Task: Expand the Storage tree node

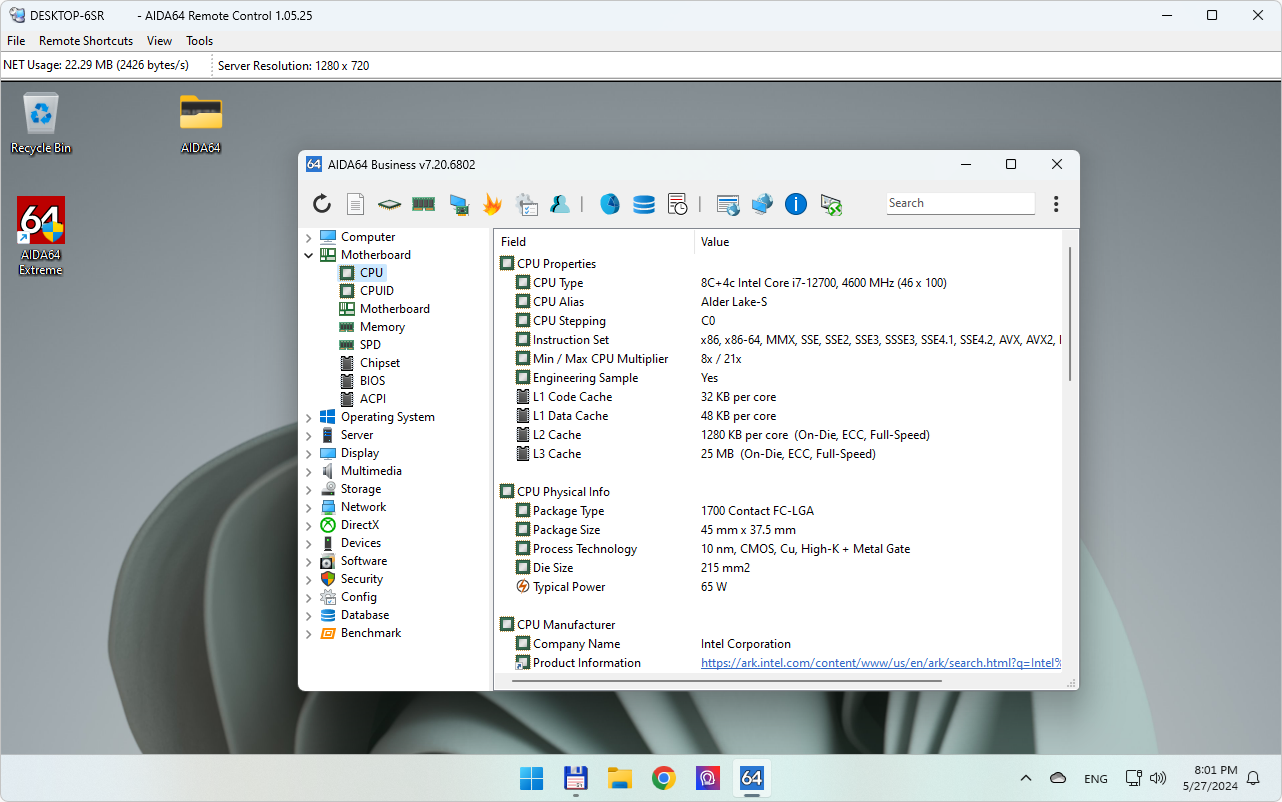Action: pos(309,489)
